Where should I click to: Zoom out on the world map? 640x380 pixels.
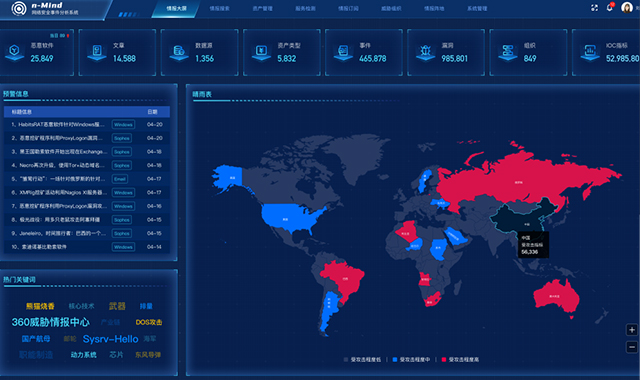coord(631,347)
